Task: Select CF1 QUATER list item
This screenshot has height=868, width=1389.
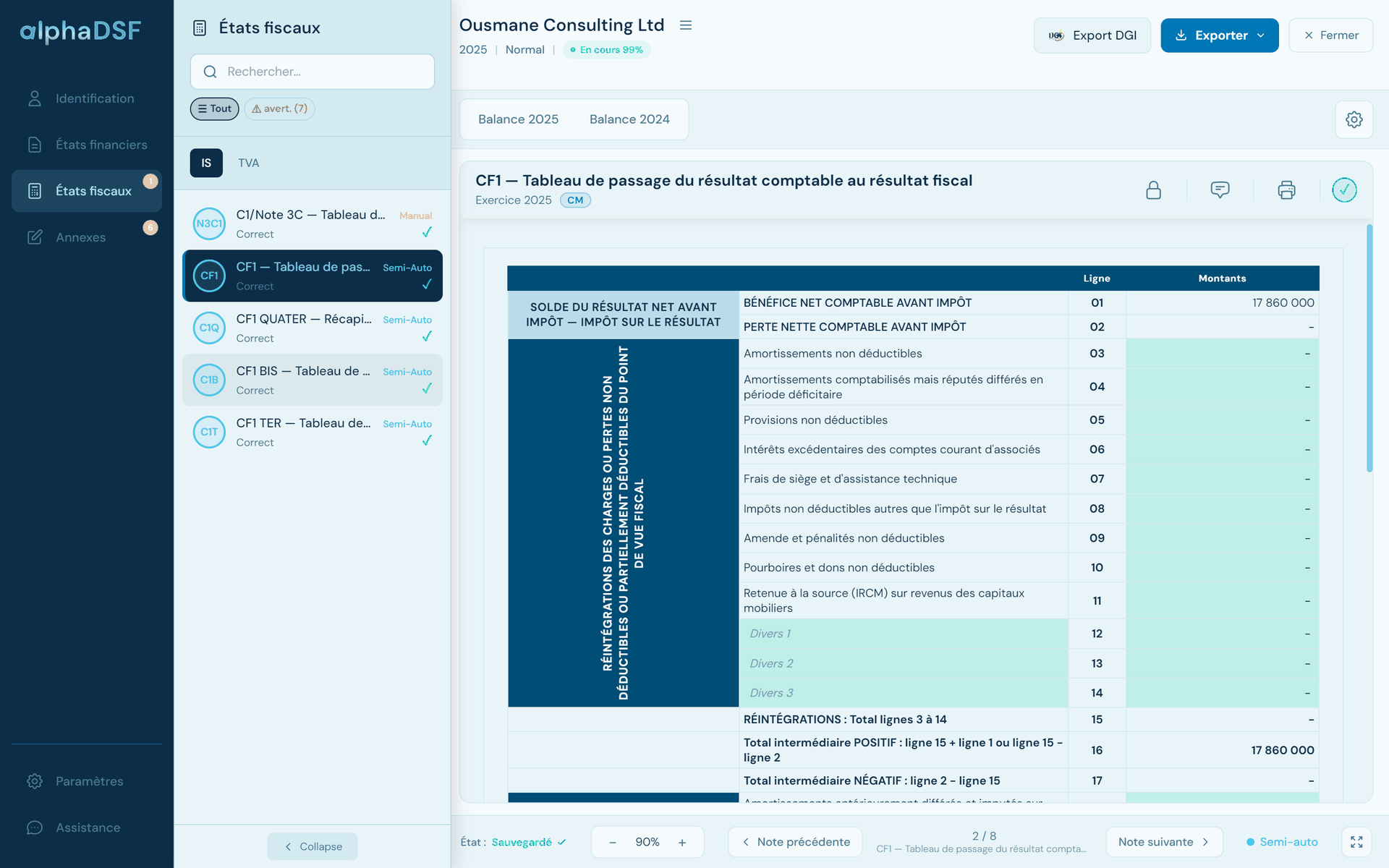Action: (313, 328)
